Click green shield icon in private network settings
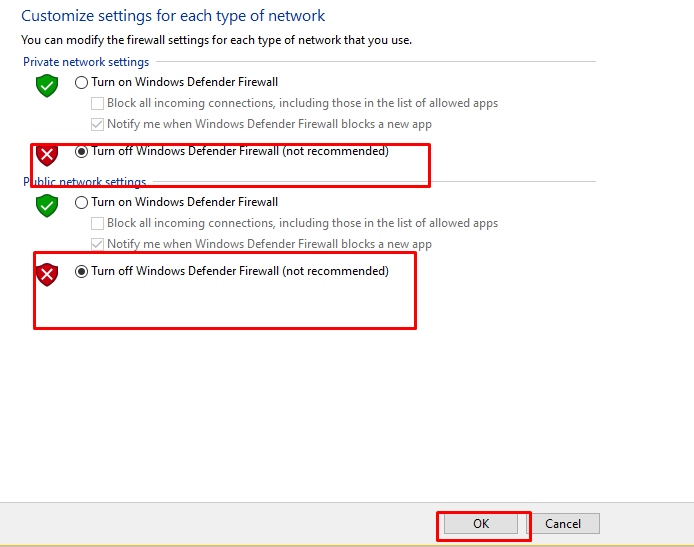This screenshot has height=547, width=694. (47, 85)
